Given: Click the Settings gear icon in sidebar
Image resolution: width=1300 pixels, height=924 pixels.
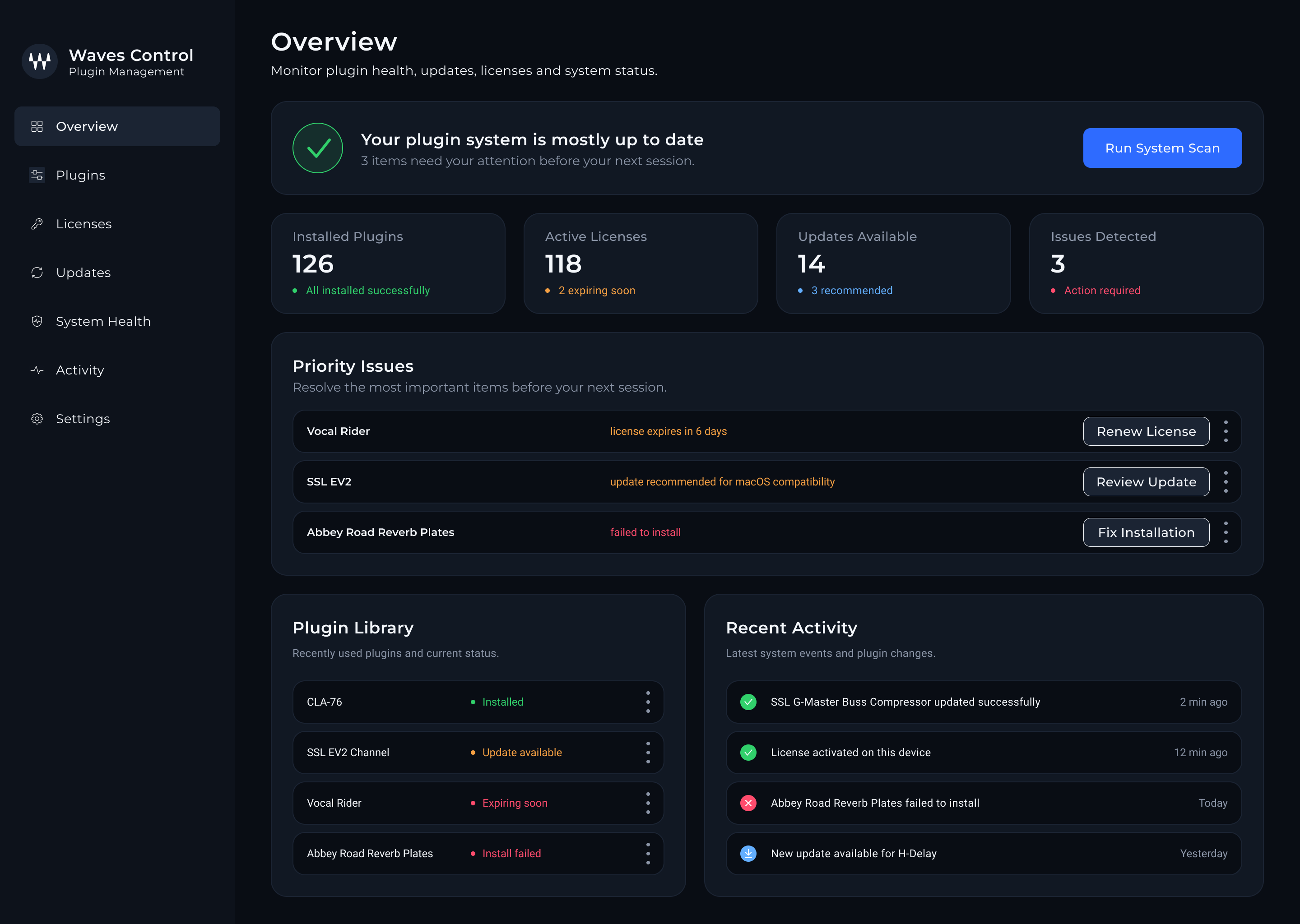Looking at the screenshot, I should (x=37, y=419).
